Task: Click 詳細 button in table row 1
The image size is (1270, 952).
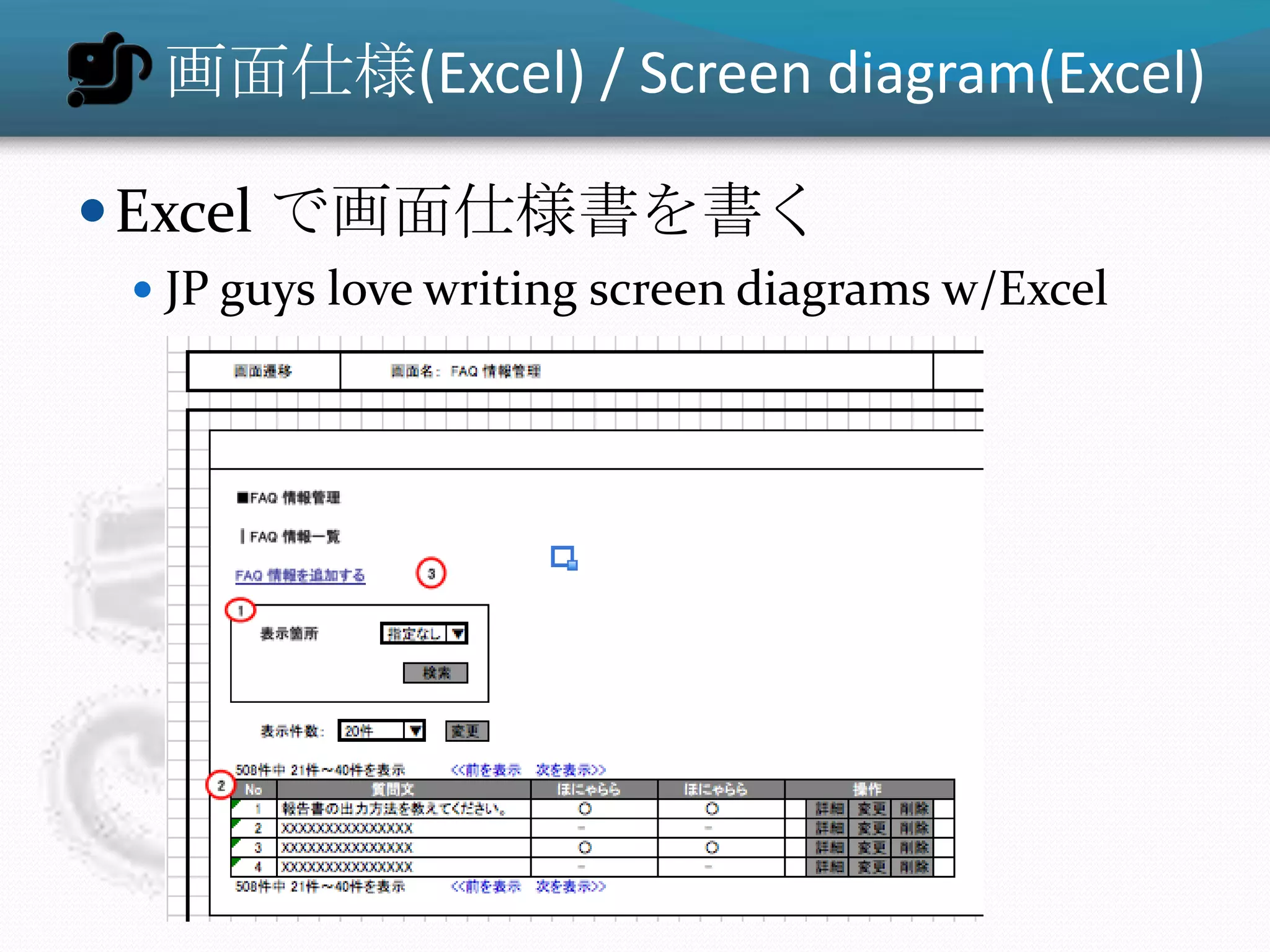Action: click(x=828, y=808)
